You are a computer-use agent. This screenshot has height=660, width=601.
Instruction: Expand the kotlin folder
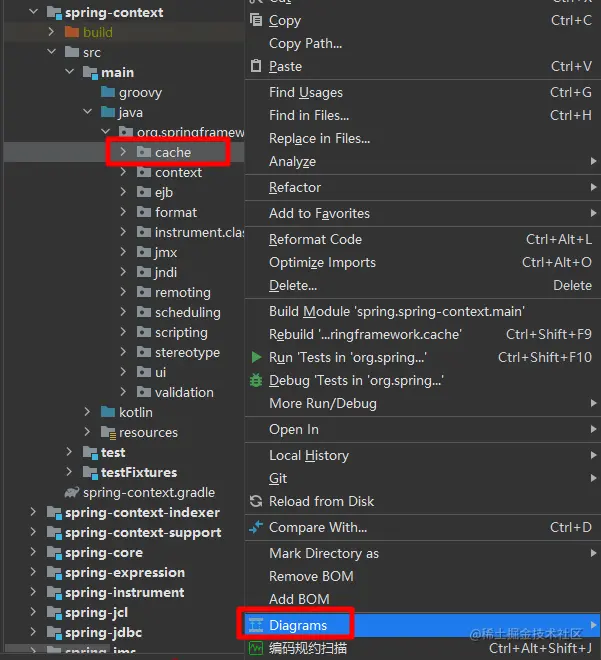tap(87, 412)
